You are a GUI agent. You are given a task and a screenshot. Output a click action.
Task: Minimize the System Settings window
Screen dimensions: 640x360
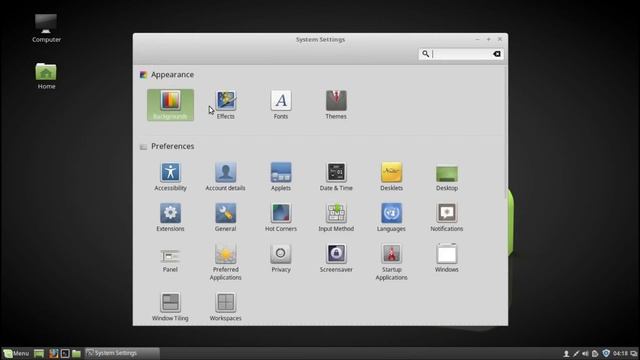tap(478, 39)
